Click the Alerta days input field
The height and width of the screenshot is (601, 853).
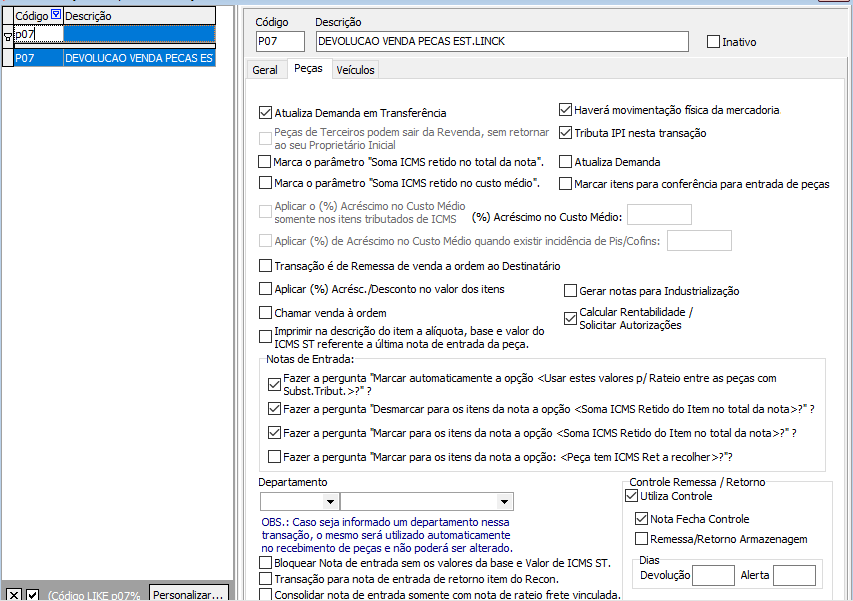point(794,575)
